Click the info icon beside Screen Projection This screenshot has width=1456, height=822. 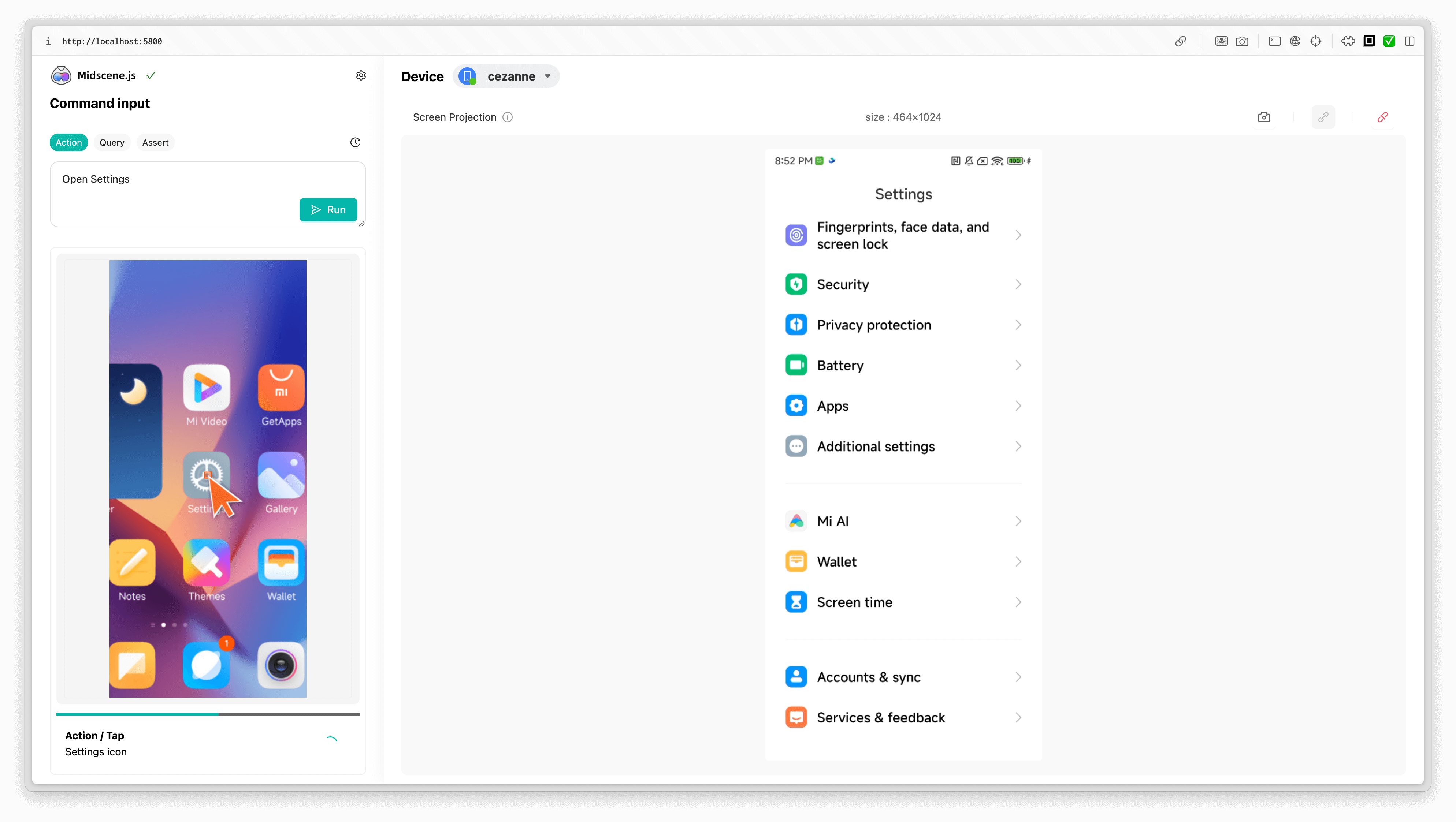pyautogui.click(x=508, y=117)
